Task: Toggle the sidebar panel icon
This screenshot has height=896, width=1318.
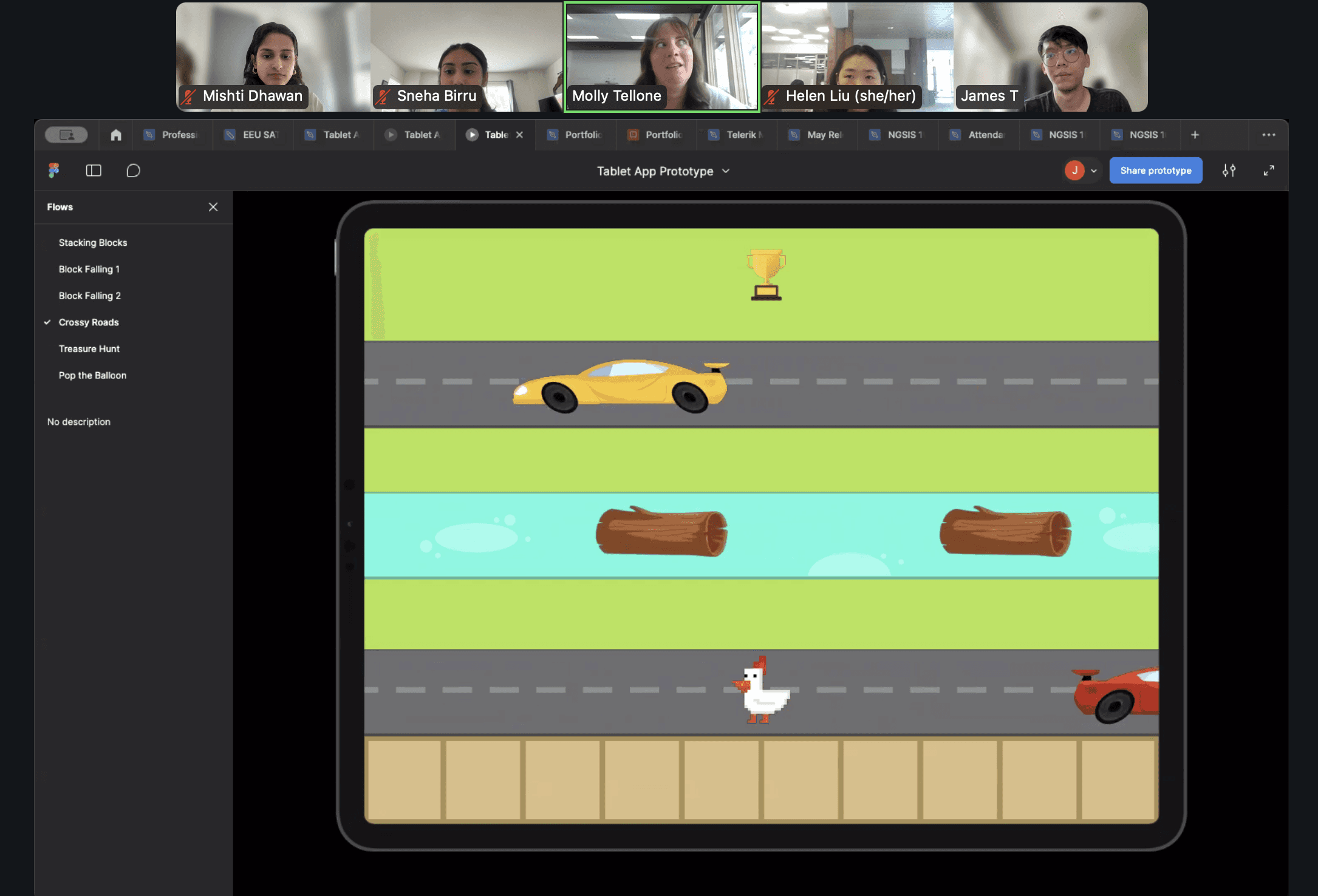Action: tap(94, 171)
